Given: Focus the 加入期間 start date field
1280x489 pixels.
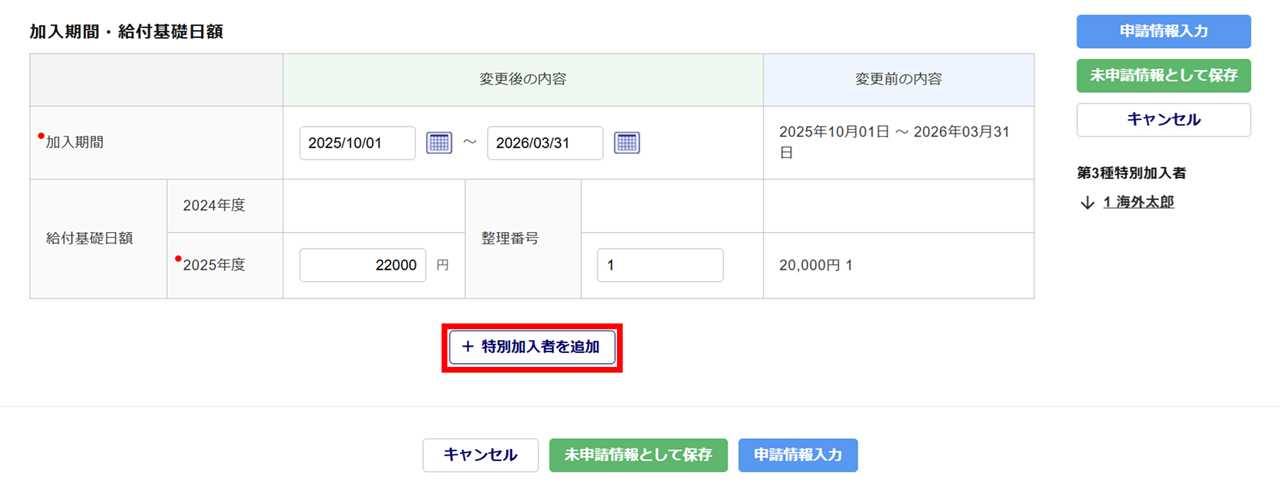Looking at the screenshot, I should tap(357, 143).
